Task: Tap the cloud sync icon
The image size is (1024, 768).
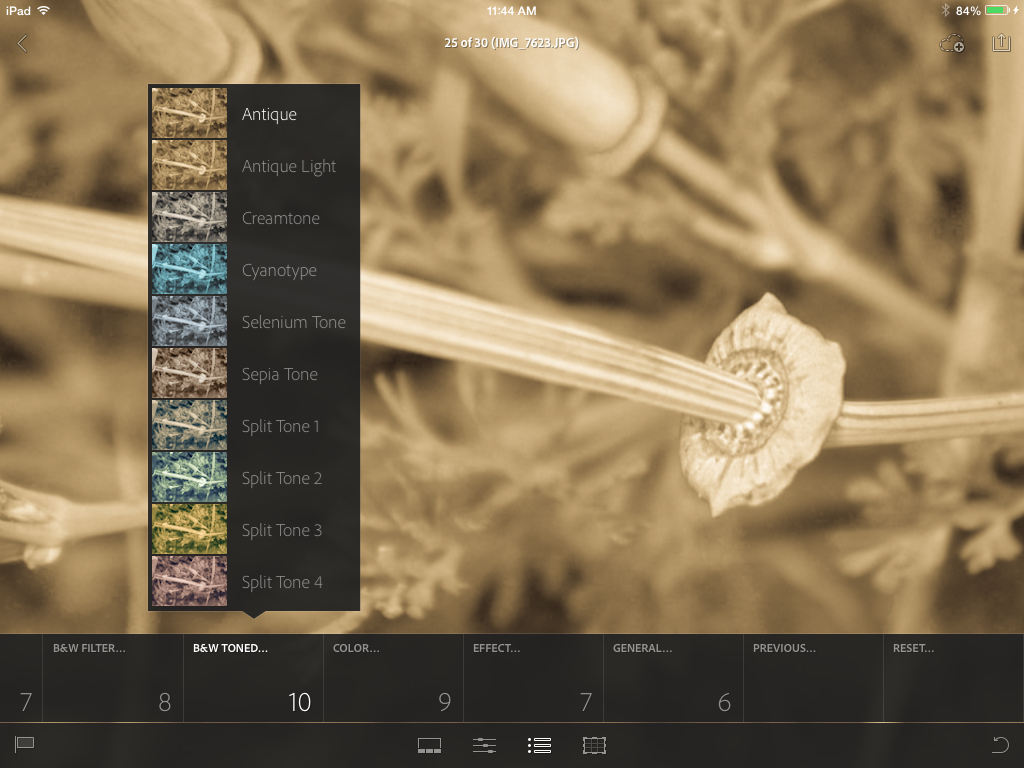Action: tap(952, 44)
